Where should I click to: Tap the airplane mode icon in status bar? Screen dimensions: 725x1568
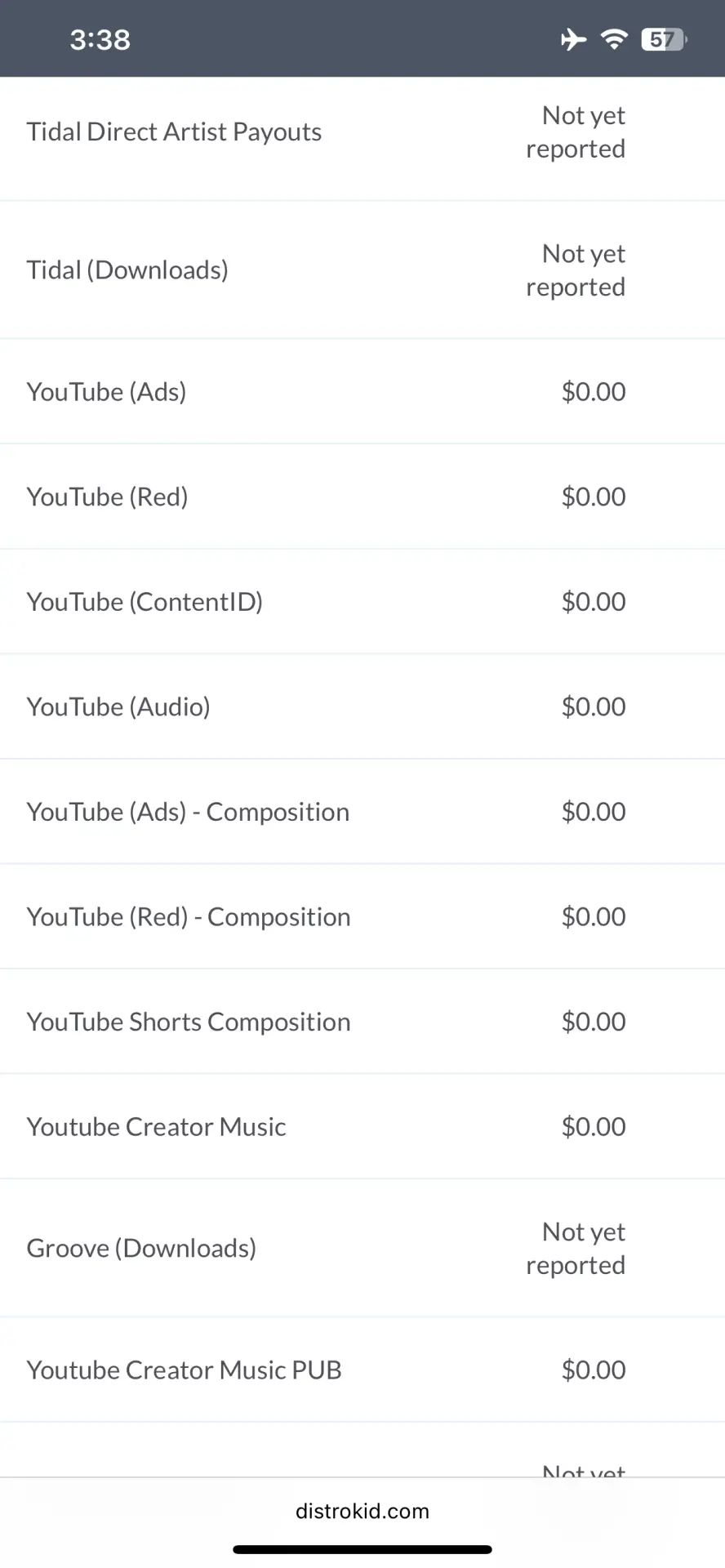[x=573, y=39]
